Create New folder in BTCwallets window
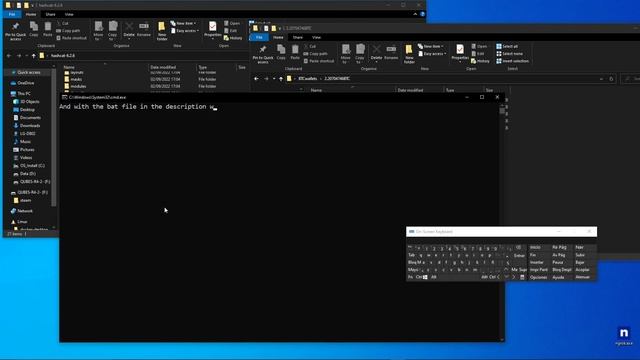Screen dimensions: 640x360 409,54
